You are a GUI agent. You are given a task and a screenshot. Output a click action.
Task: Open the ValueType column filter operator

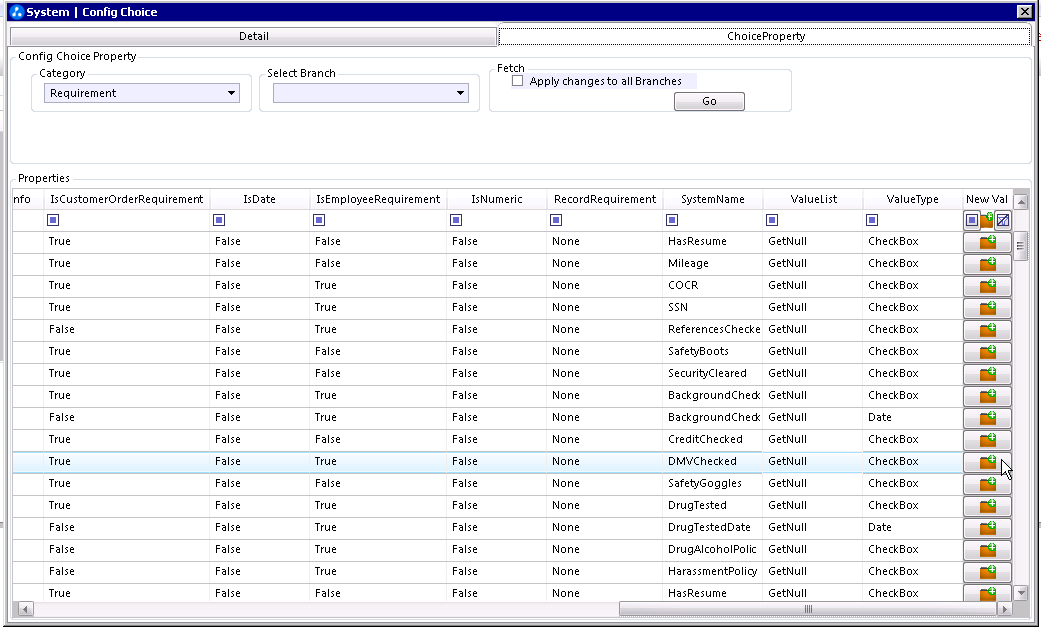click(x=872, y=220)
